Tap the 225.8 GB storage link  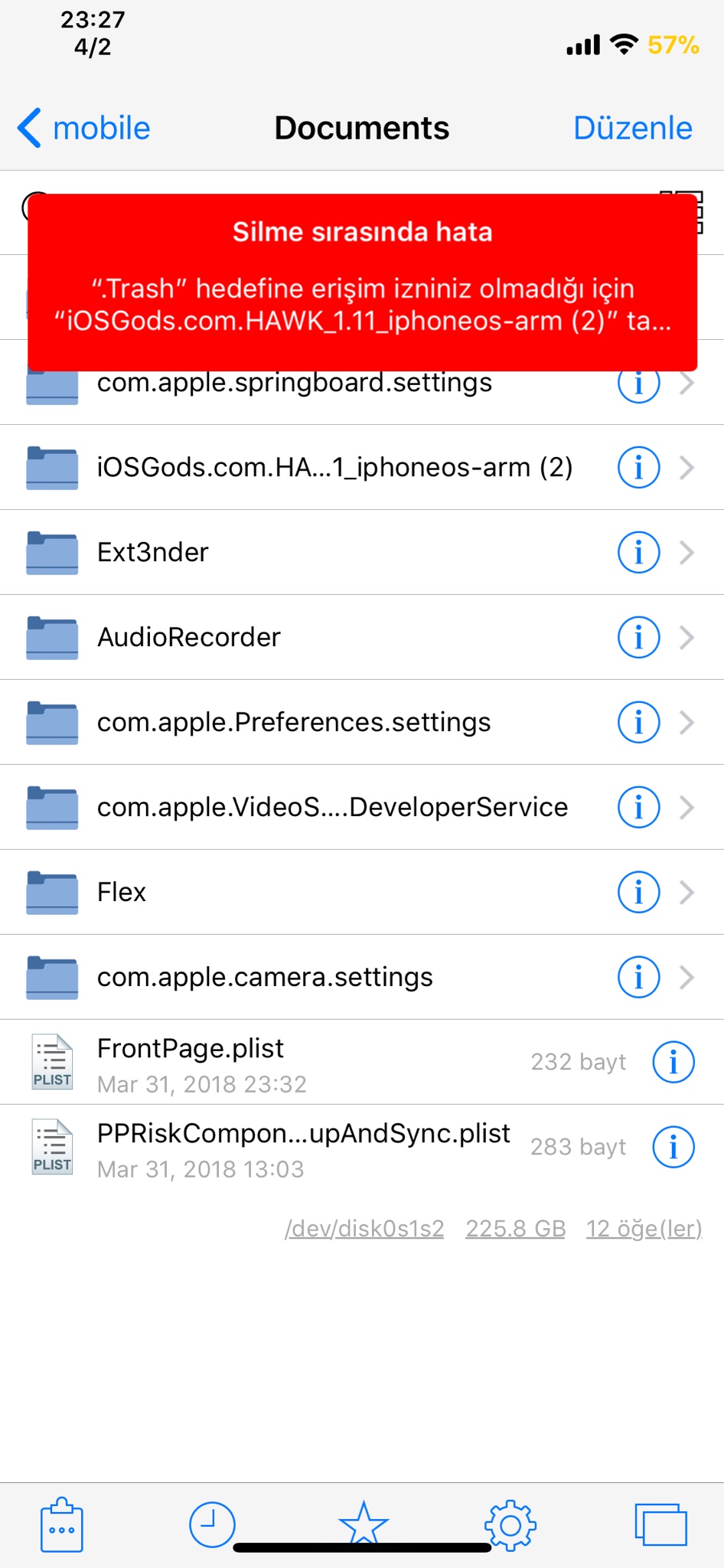pyautogui.click(x=515, y=1228)
